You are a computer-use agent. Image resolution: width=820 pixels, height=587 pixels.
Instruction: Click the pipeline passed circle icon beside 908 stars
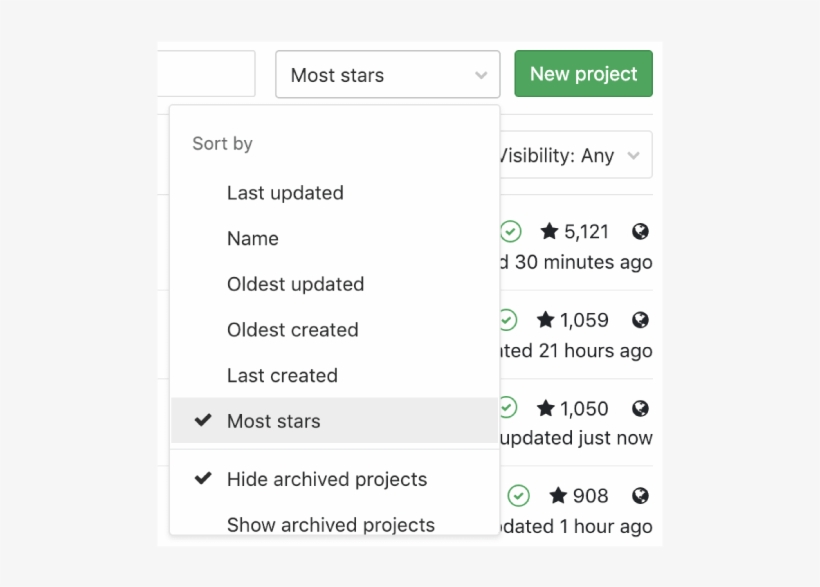click(x=519, y=495)
